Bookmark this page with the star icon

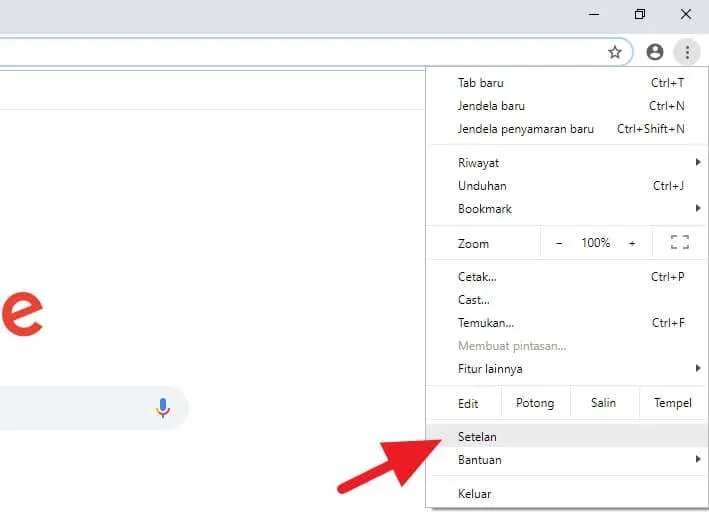(614, 52)
